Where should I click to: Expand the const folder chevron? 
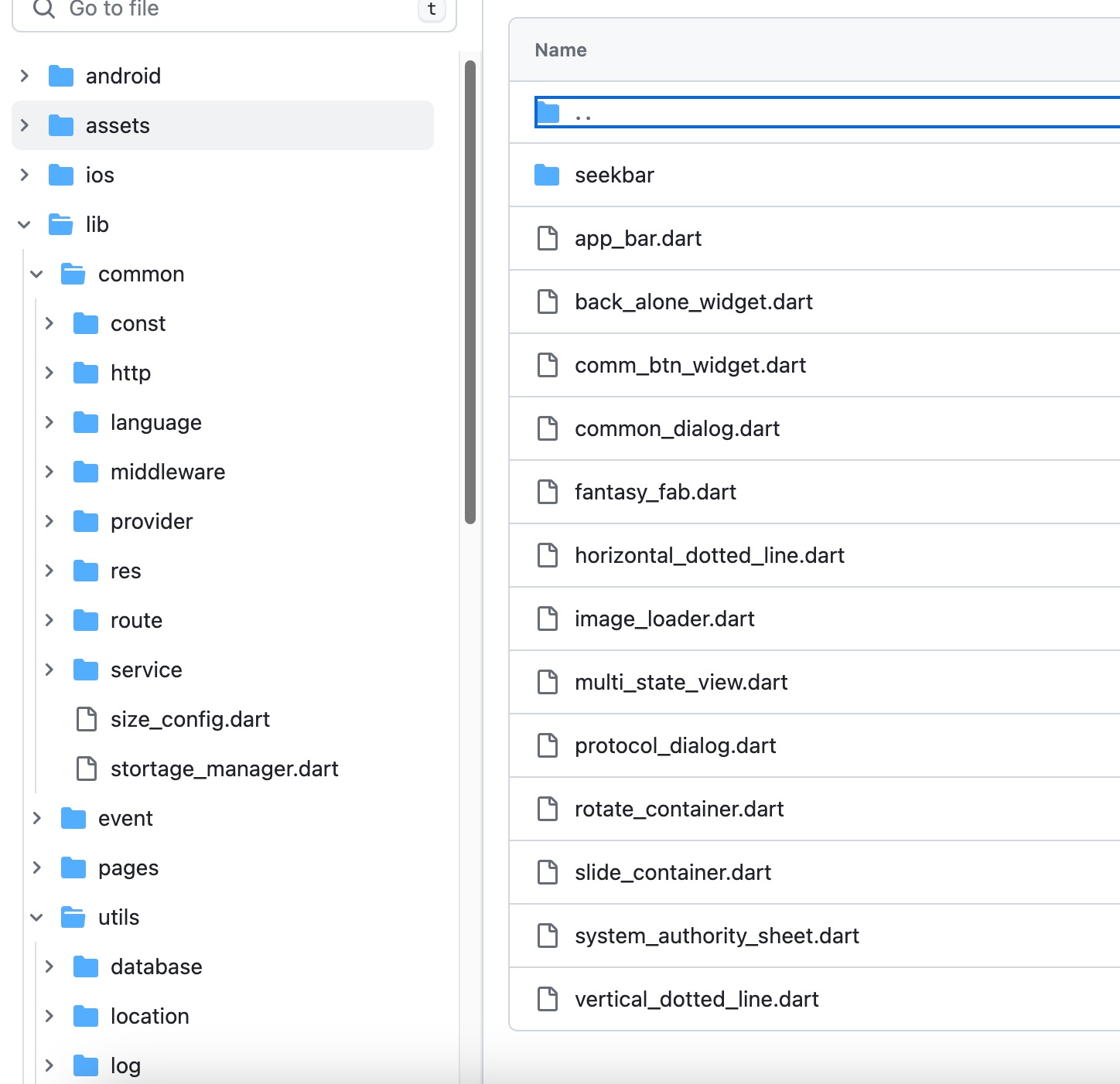50,323
